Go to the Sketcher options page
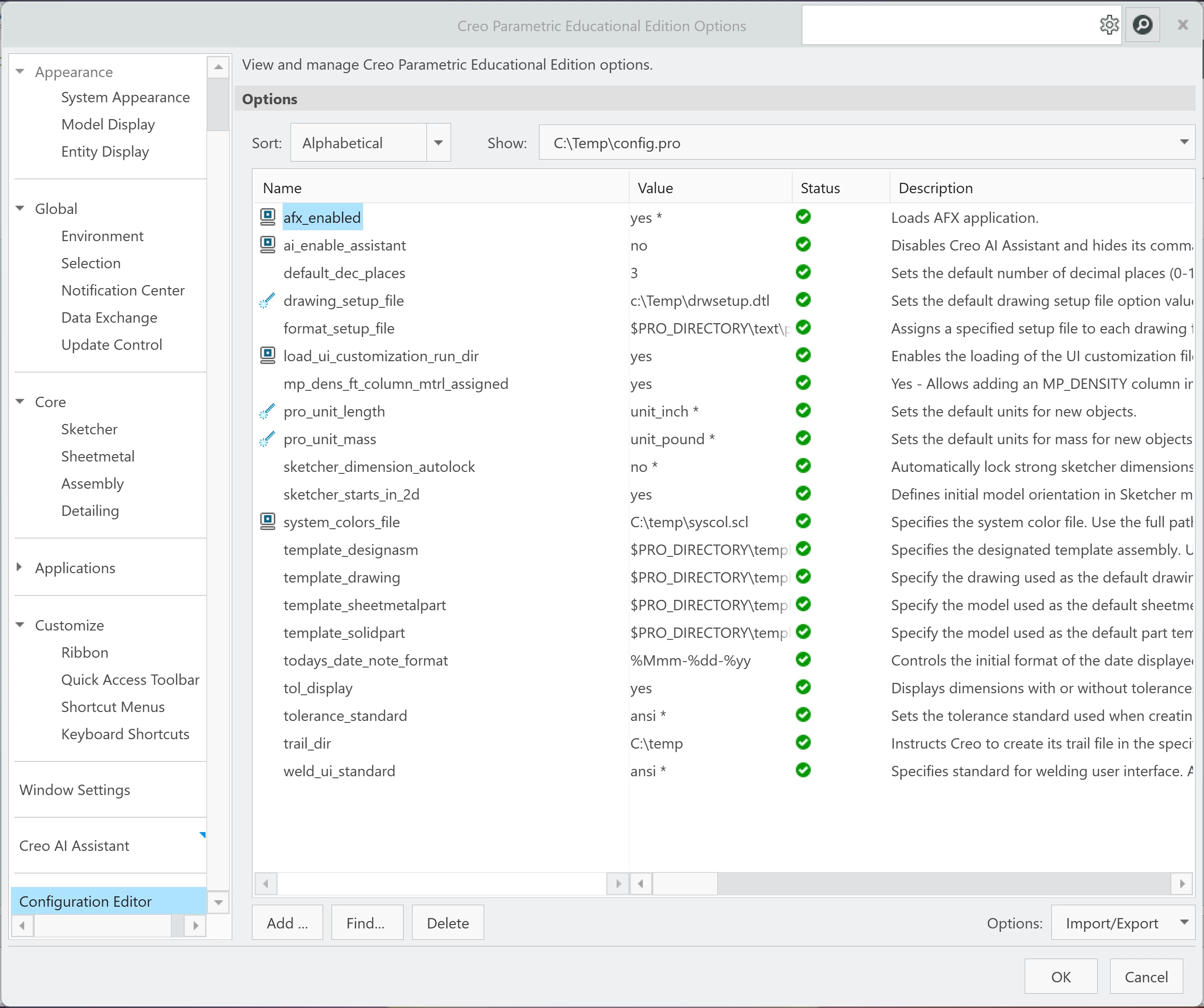This screenshot has width=1204, height=1008. pos(89,429)
